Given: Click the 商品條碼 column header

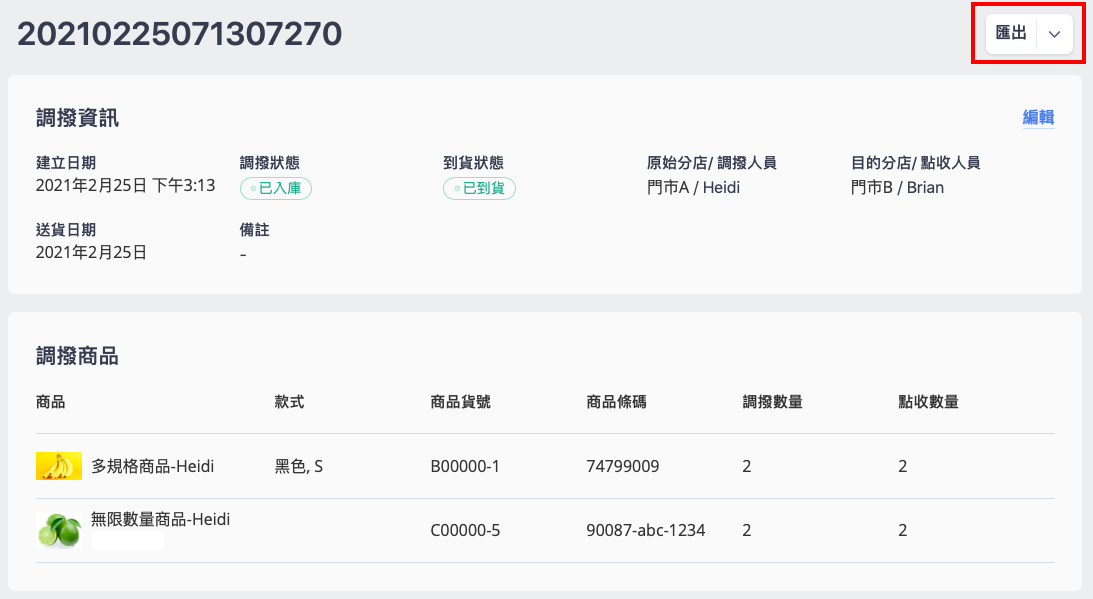Looking at the screenshot, I should pyautogui.click(x=616, y=402).
